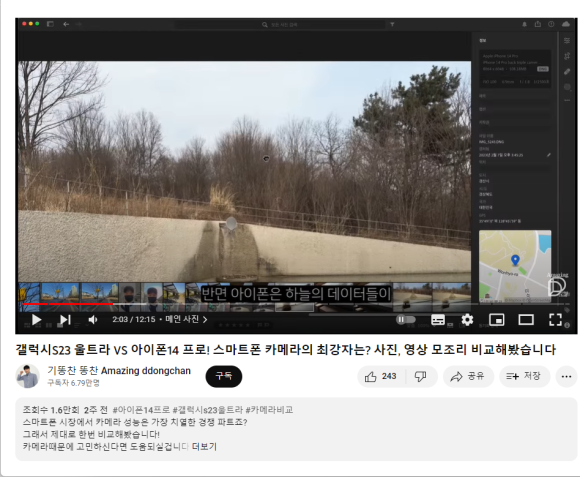Toggle autoplay switch
Viewport: 580px width, 477px height.
(x=405, y=319)
